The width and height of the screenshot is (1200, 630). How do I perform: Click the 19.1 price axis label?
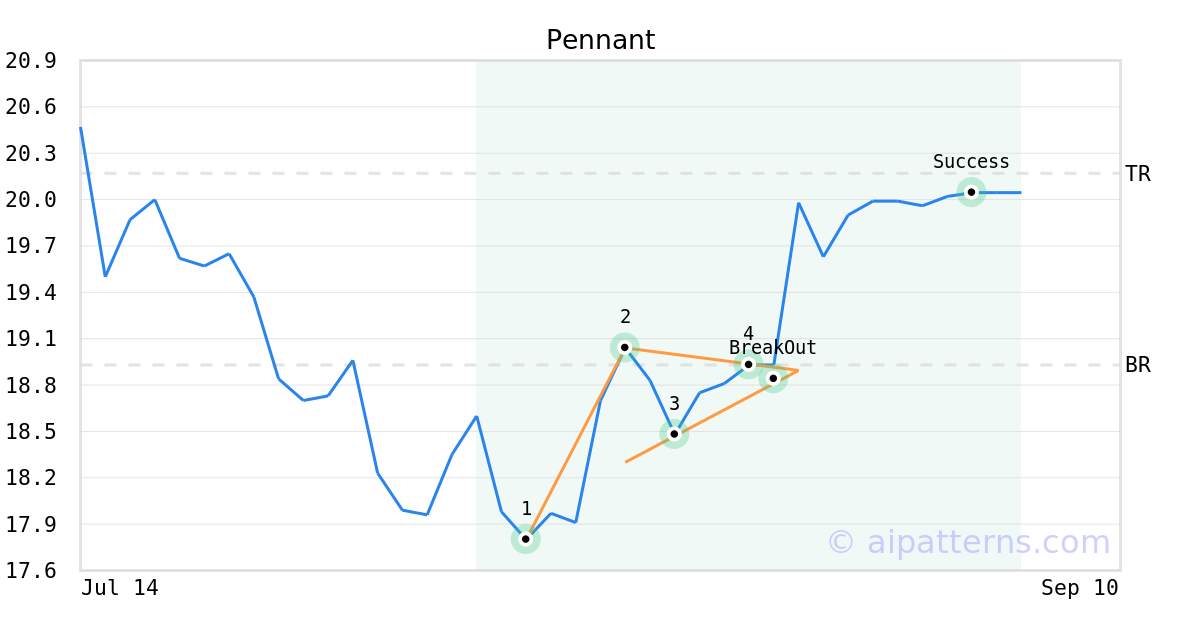(x=30, y=339)
